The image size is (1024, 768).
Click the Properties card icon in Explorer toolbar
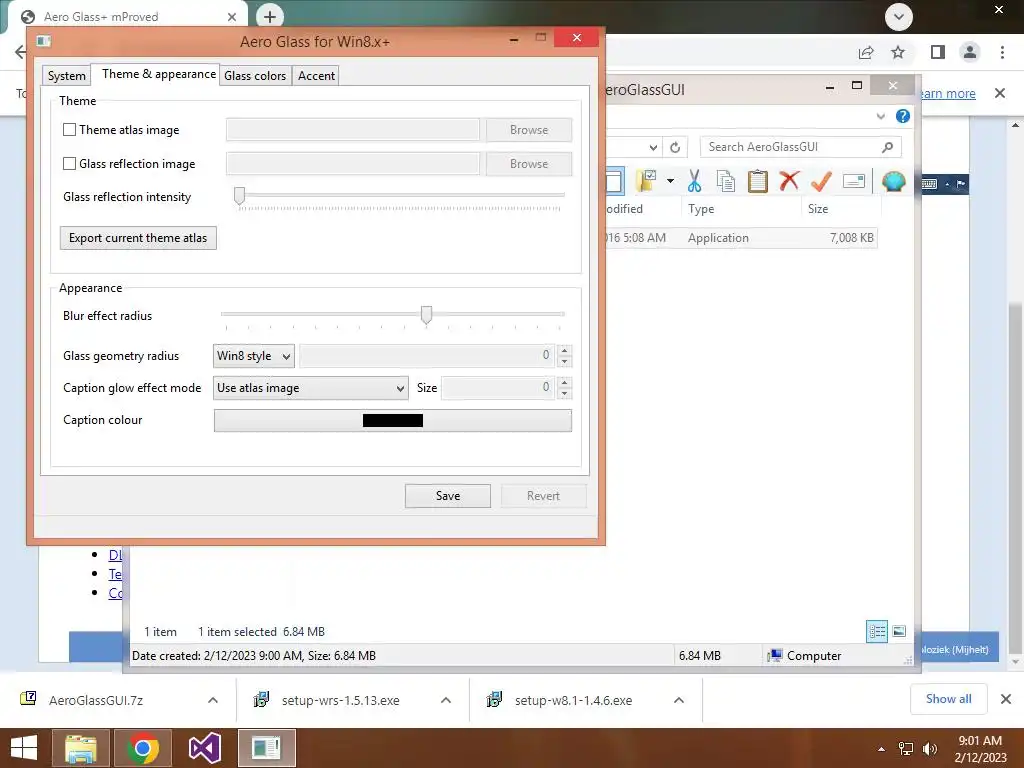point(854,181)
